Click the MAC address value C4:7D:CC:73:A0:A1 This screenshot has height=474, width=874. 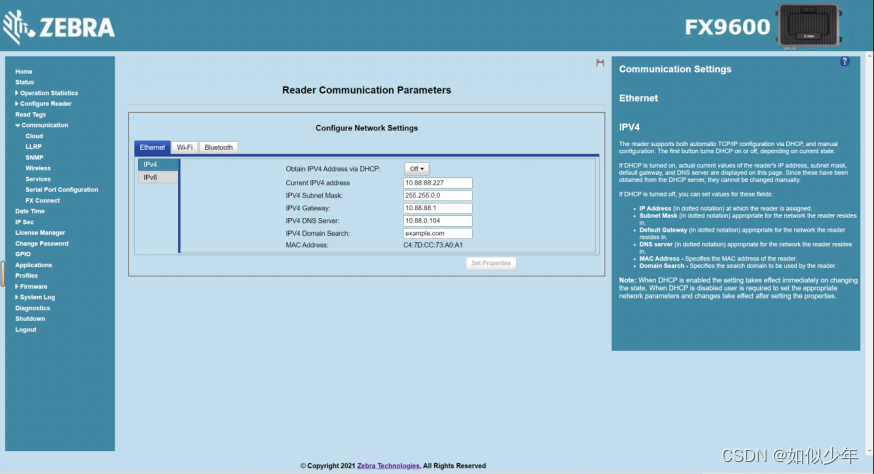[x=433, y=245]
